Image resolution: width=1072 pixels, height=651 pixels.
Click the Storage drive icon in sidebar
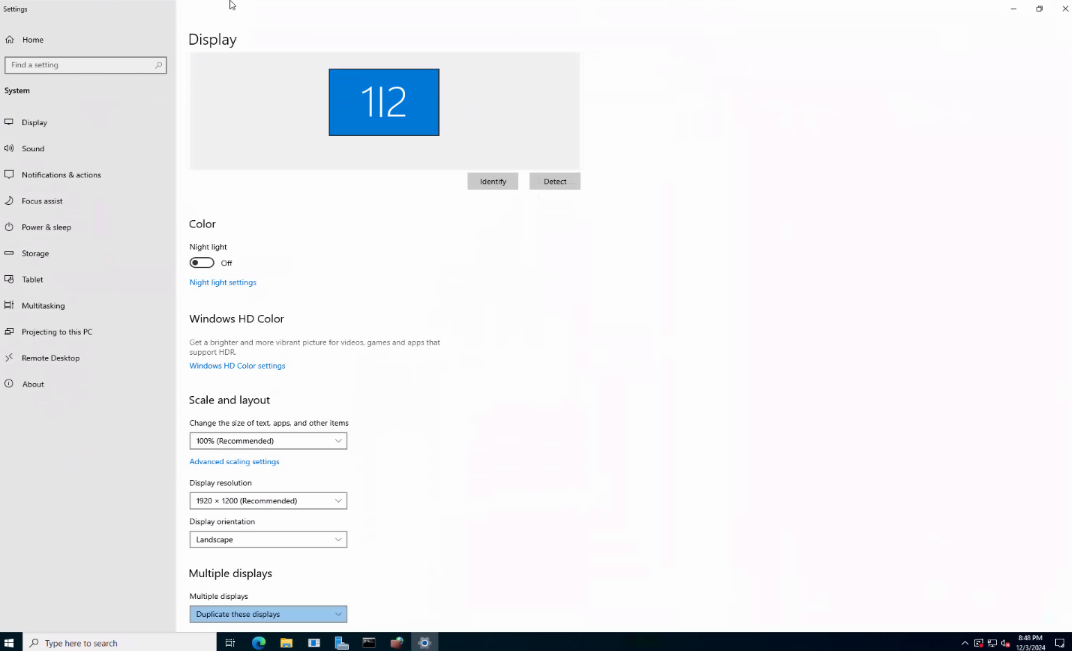(x=9, y=253)
